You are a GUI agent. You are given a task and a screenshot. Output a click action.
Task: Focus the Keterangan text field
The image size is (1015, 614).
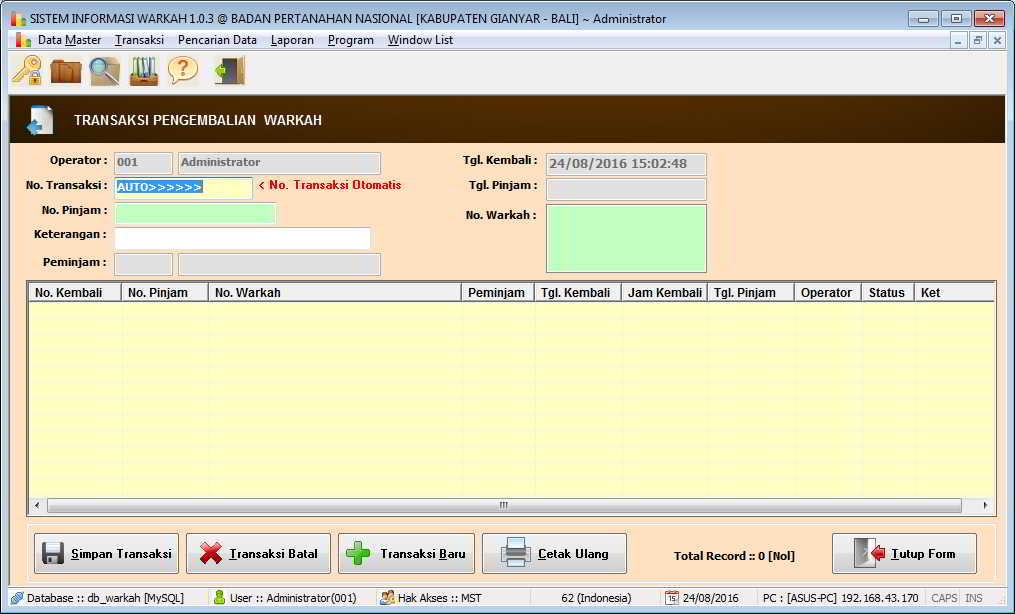point(242,238)
